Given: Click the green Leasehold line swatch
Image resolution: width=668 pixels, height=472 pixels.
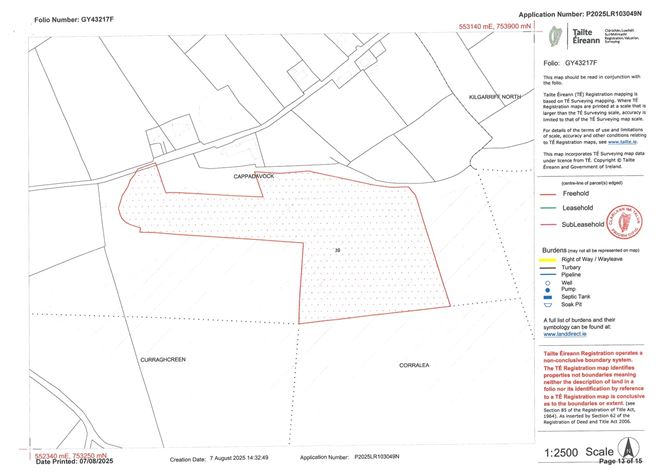Looking at the screenshot, I should (549, 210).
